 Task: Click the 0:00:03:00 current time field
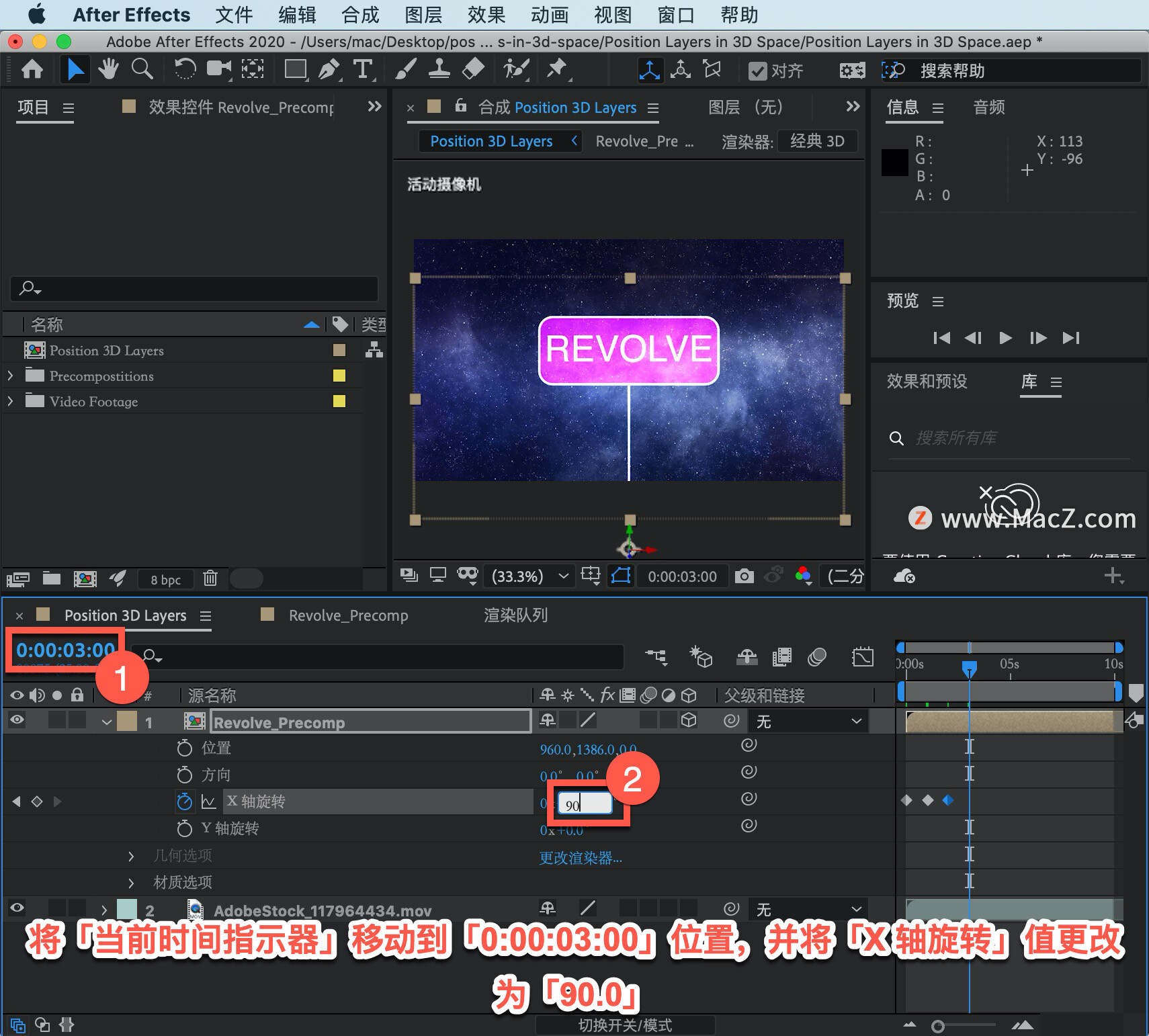65,650
